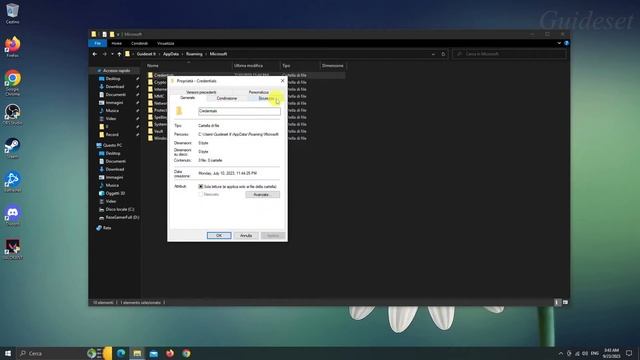Toggle the Nascosto hidden checkbox
Viewport: 640px width, 360px height.
(x=201, y=195)
